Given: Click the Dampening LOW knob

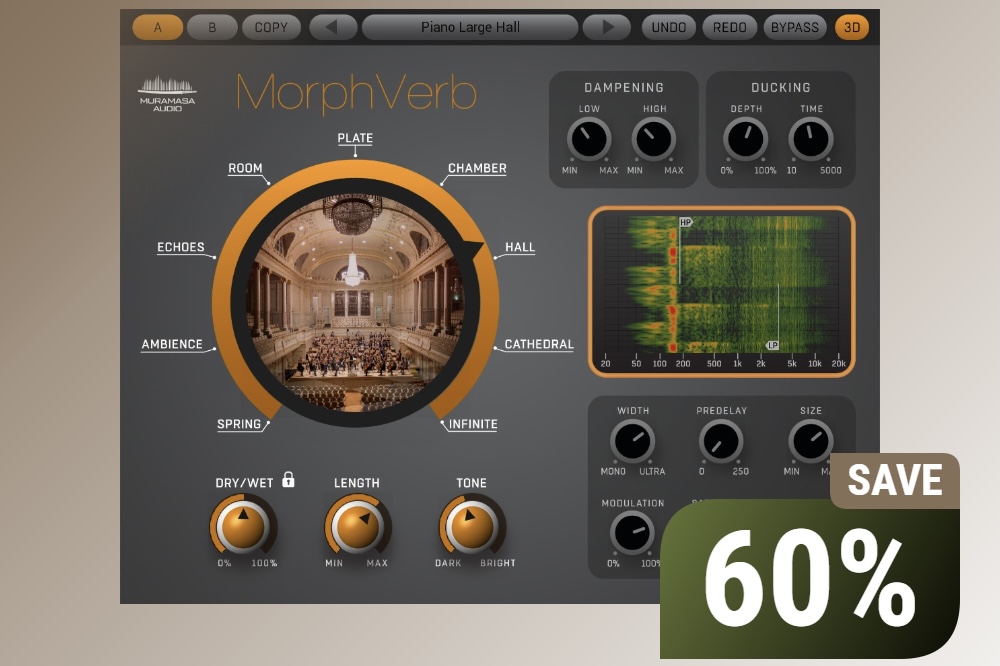Looking at the screenshot, I should pyautogui.click(x=588, y=138).
